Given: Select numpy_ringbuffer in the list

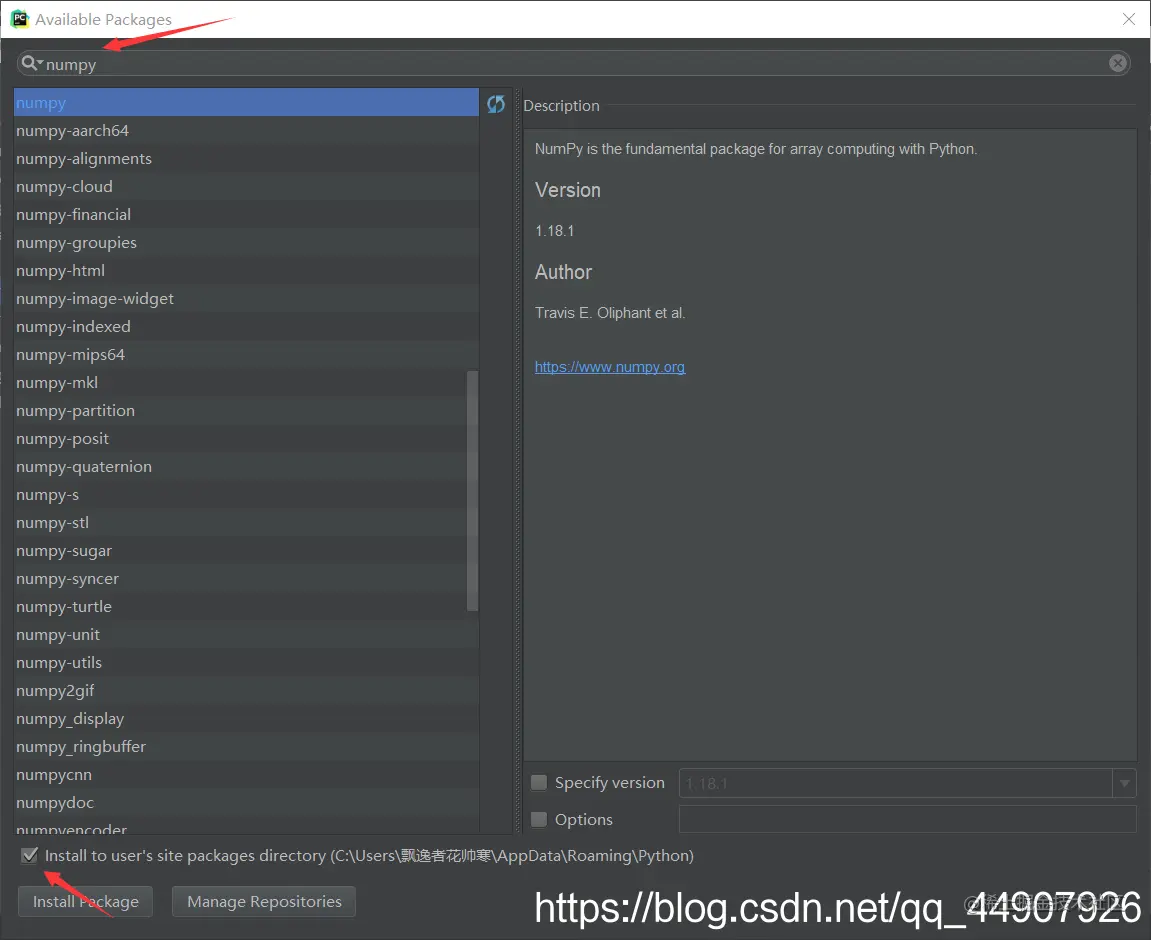Looking at the screenshot, I should coord(246,746).
